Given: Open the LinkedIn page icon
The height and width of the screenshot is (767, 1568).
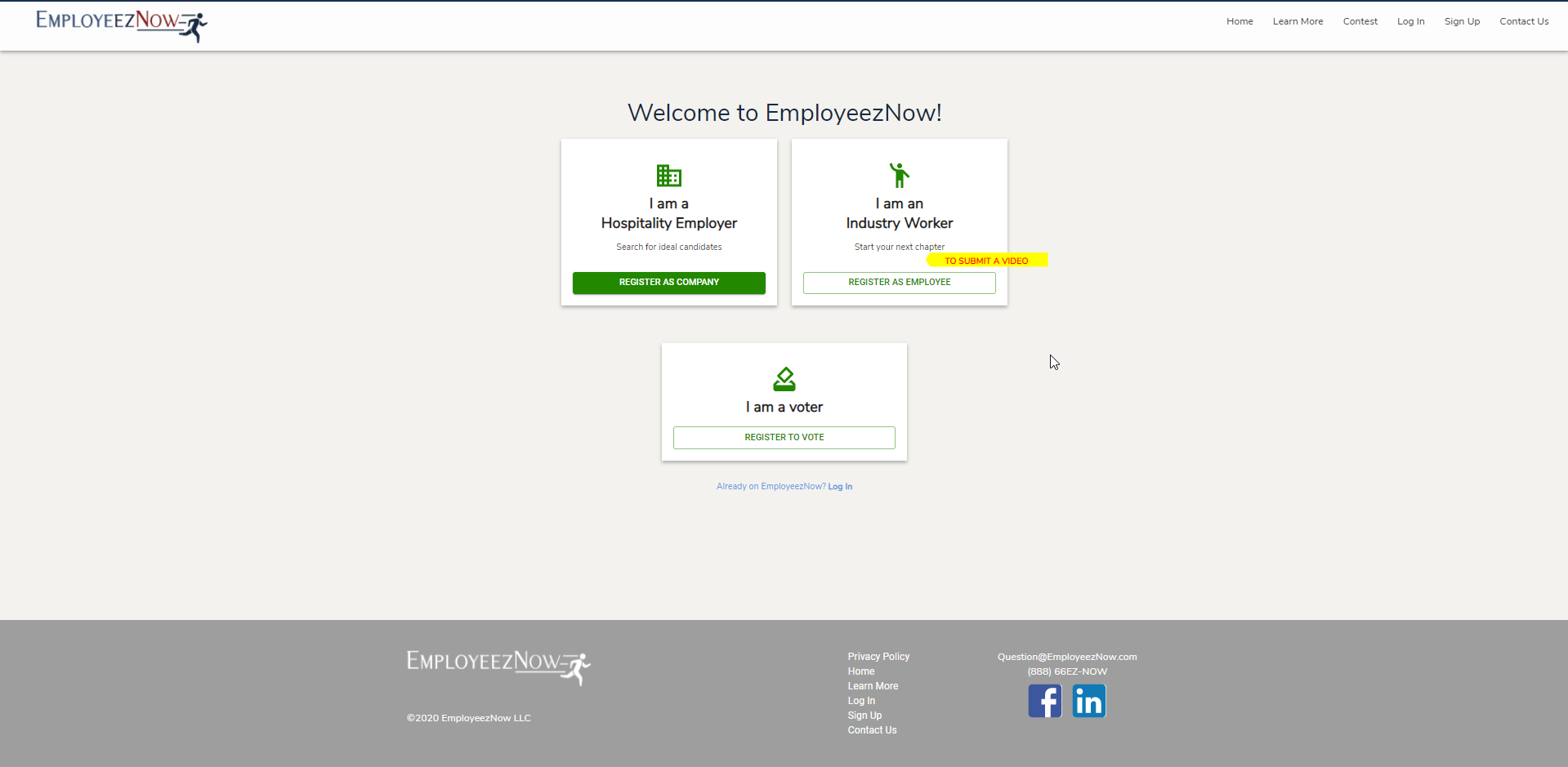Looking at the screenshot, I should [1088, 701].
